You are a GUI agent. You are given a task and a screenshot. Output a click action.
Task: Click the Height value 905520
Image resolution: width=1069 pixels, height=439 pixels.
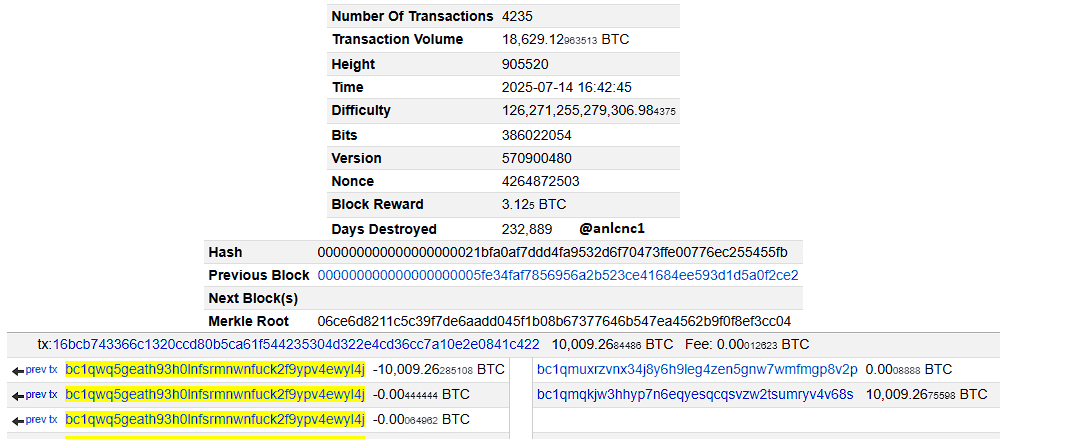(525, 64)
